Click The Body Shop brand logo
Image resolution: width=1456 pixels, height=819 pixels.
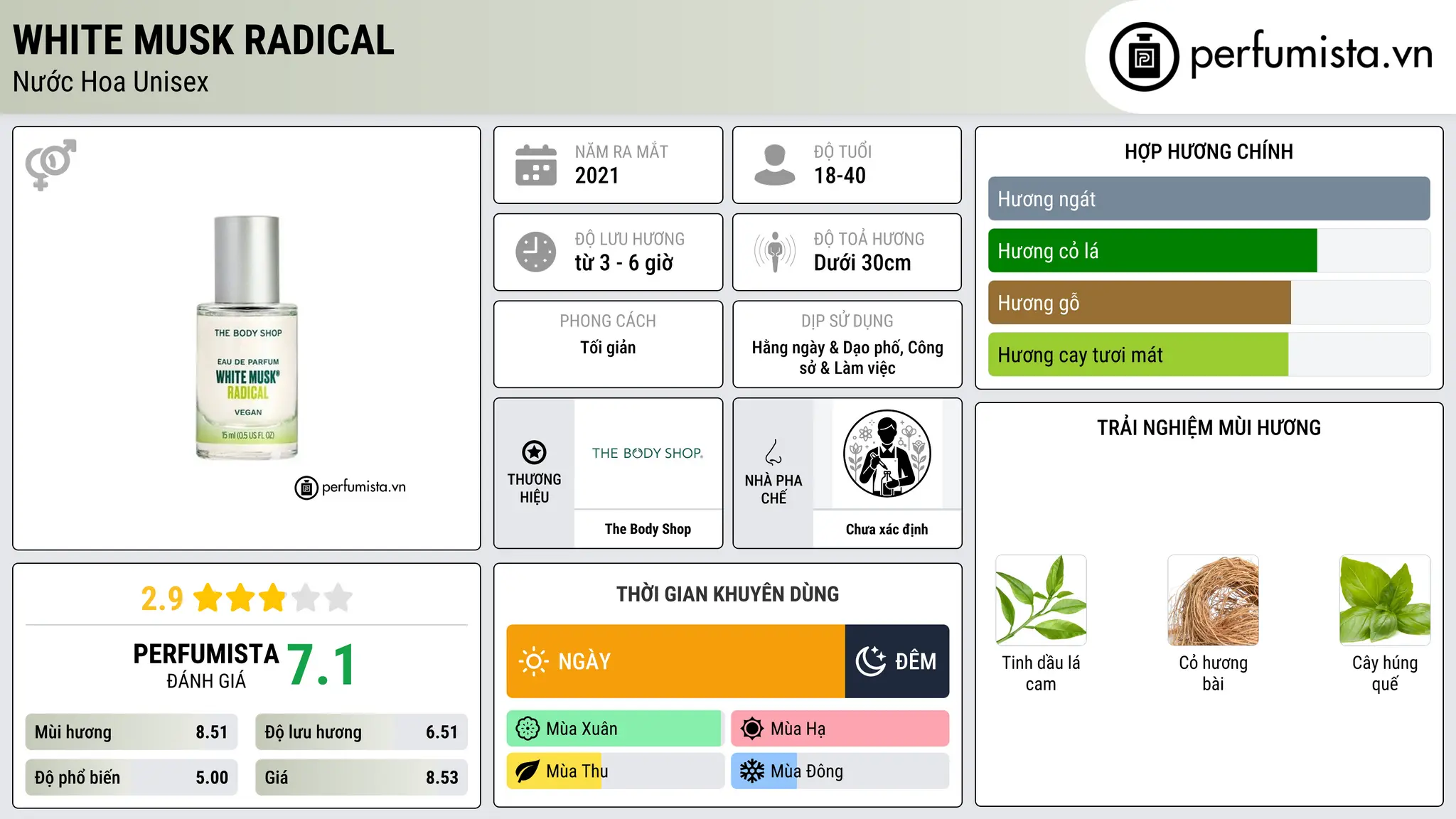[x=648, y=453]
